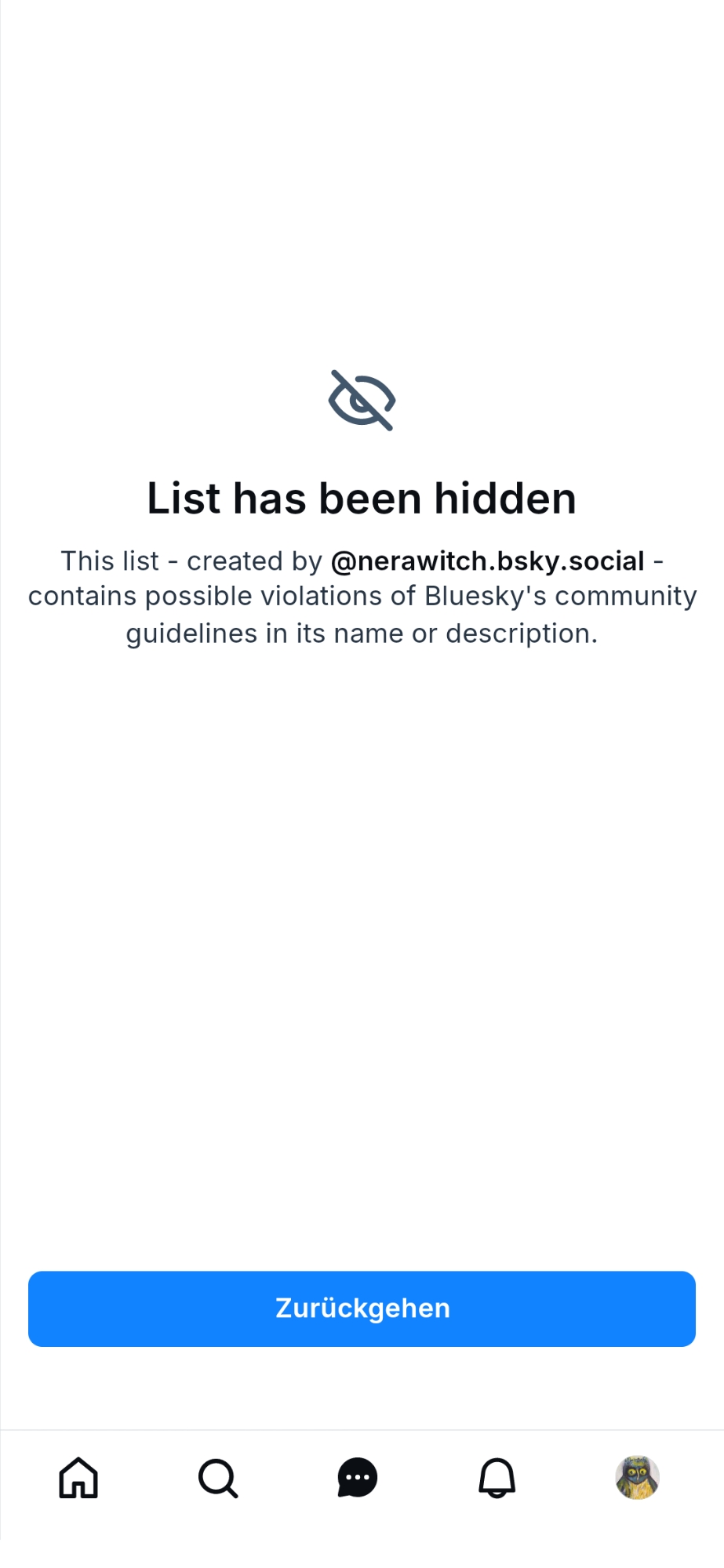Tap the owl profile picture
Screen dimensions: 724x1568
637,1478
